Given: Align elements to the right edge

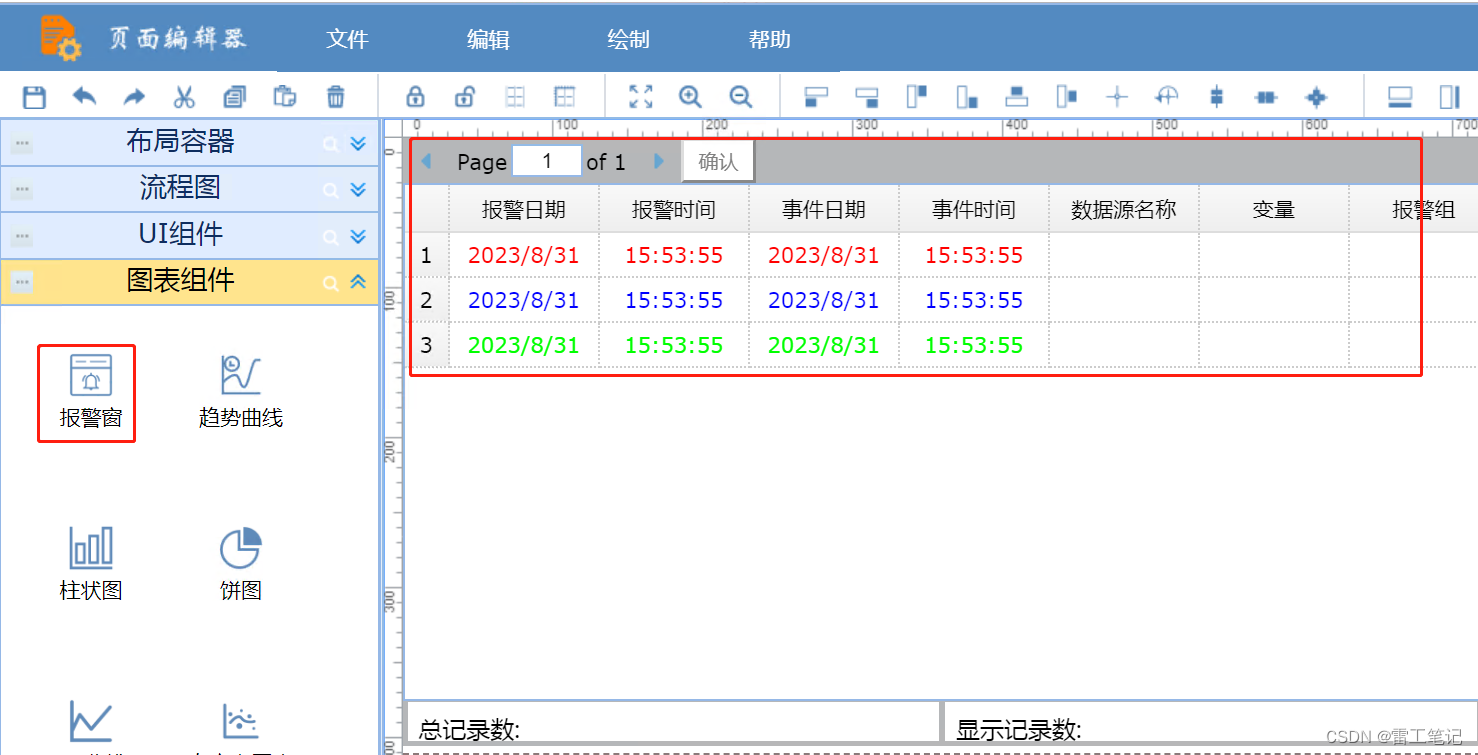Looking at the screenshot, I should 867,97.
